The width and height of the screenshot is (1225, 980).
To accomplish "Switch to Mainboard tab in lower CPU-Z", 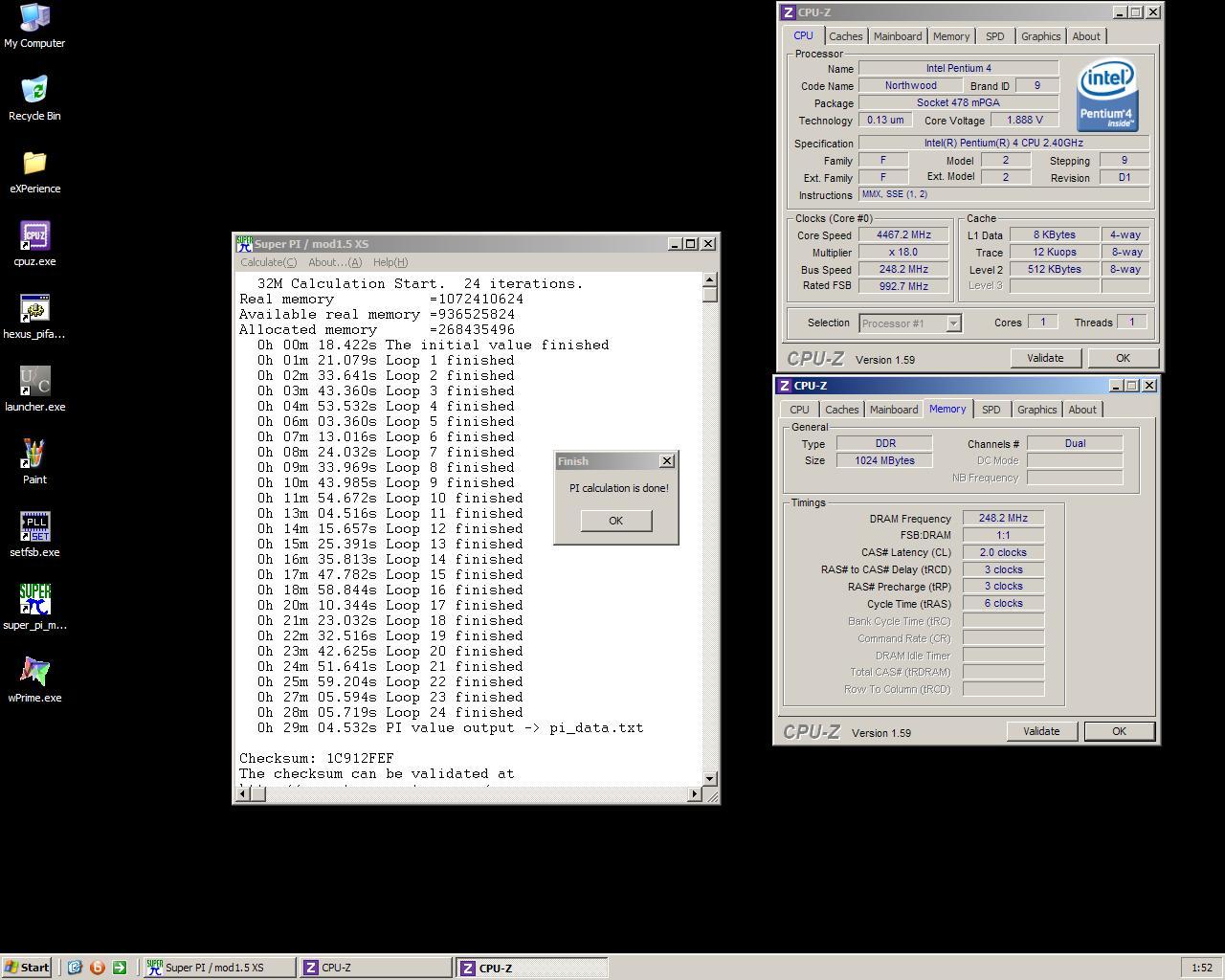I will tap(894, 410).
